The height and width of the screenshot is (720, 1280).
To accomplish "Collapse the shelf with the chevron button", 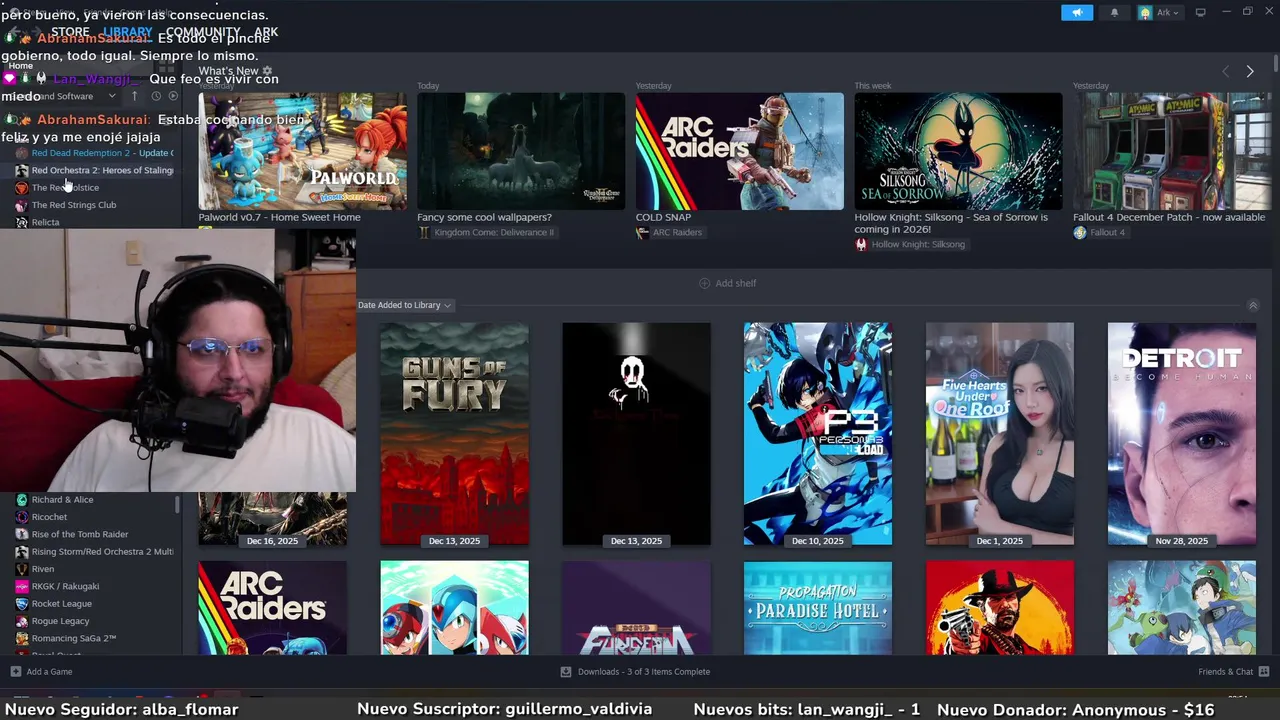I will pyautogui.click(x=1253, y=305).
